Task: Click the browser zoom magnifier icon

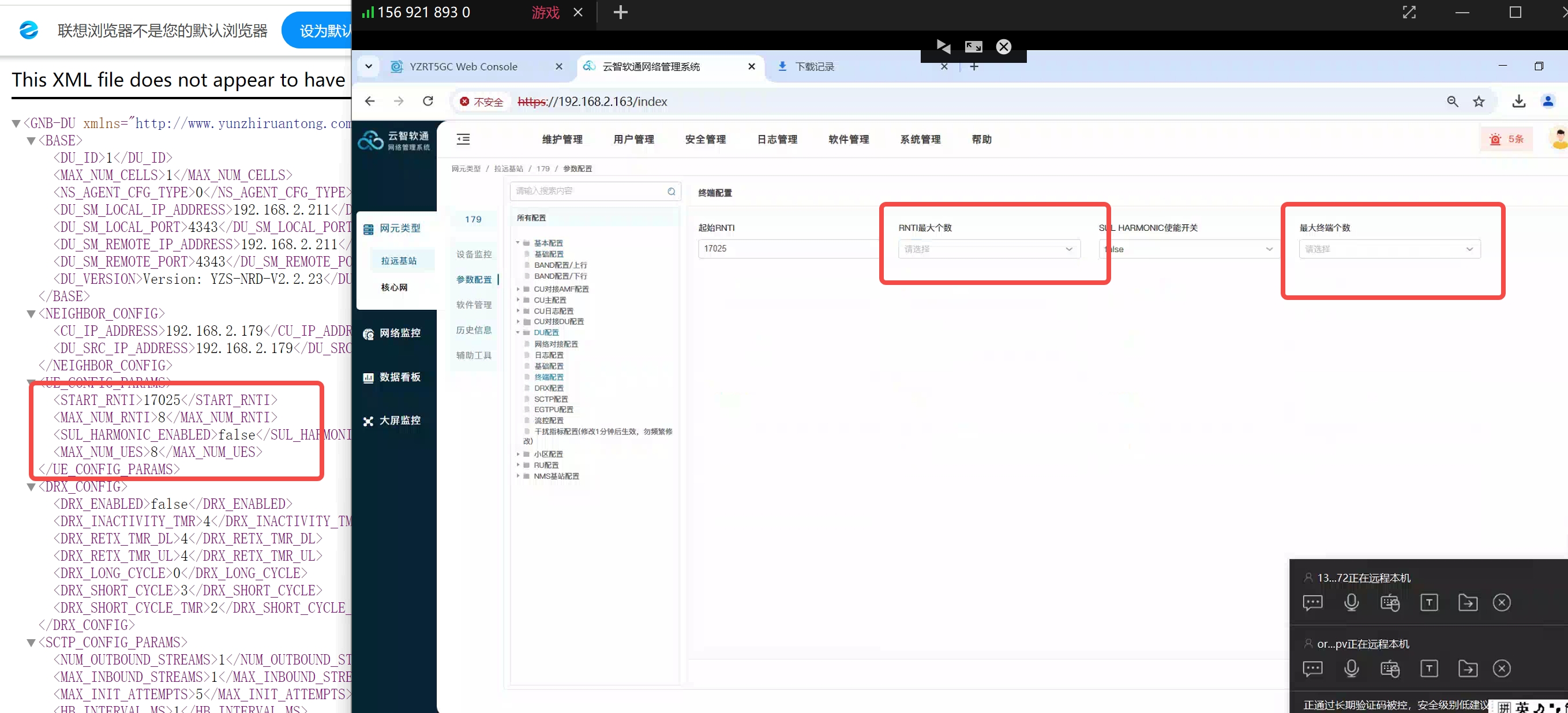Action: pyautogui.click(x=1453, y=102)
